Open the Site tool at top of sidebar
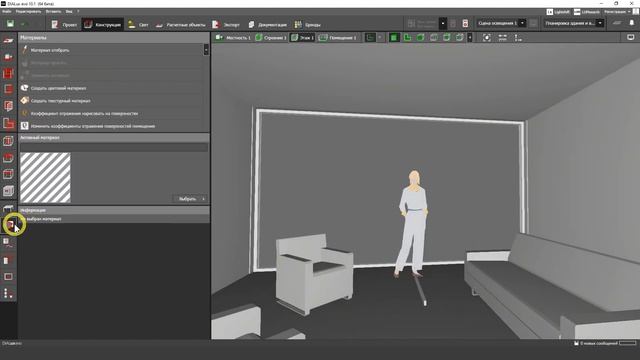The image size is (640, 360). [8, 40]
